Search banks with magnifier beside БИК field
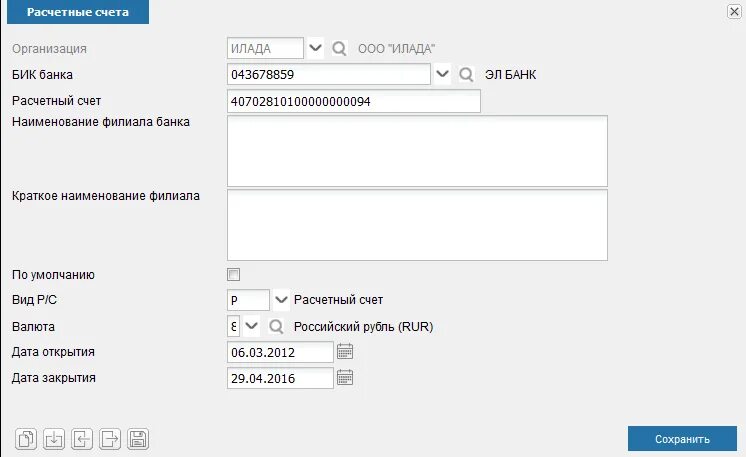Screen dimensions: 746x457 coord(466,75)
